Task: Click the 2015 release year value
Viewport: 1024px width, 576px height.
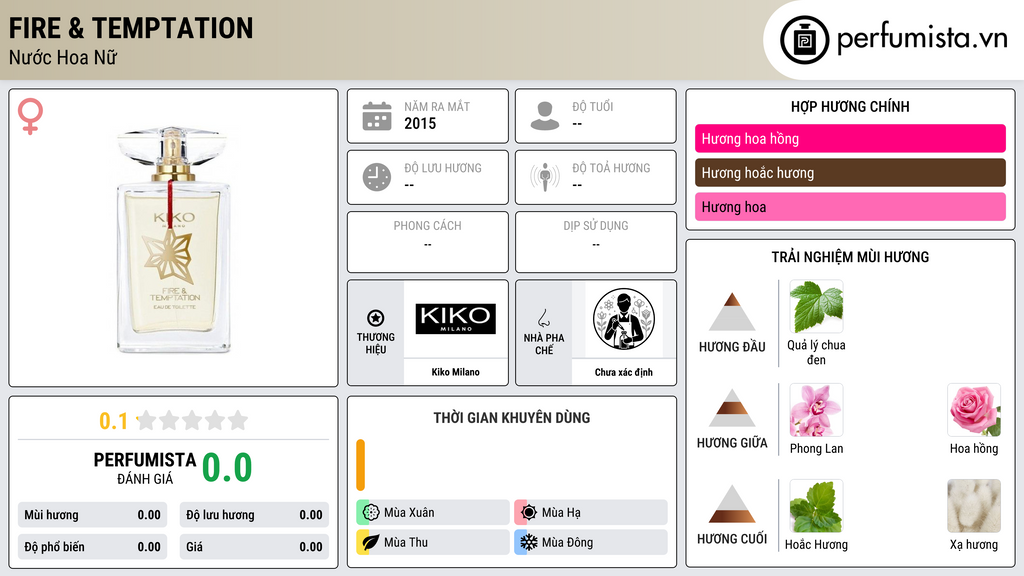Action: 420,123
